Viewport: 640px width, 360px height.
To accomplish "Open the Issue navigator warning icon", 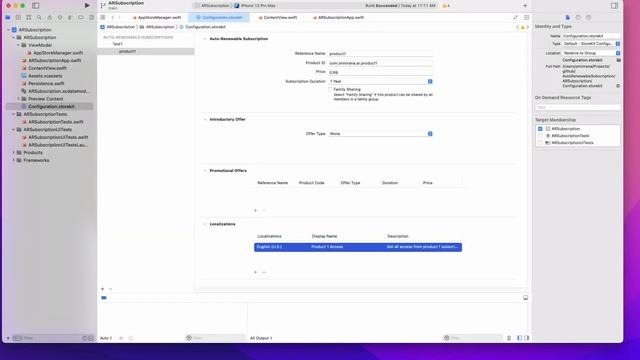I will click(49, 18).
